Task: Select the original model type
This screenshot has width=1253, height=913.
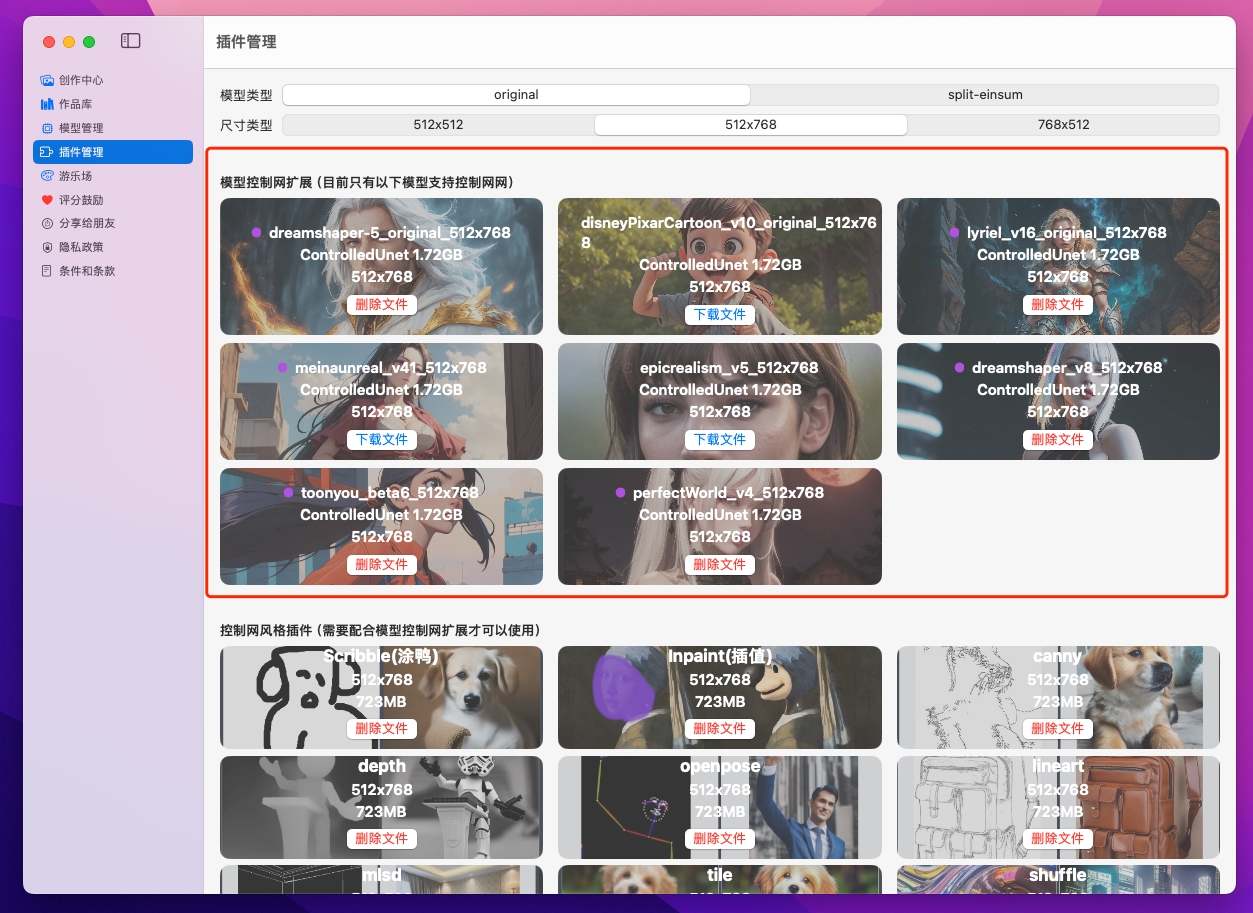Action: pos(516,95)
